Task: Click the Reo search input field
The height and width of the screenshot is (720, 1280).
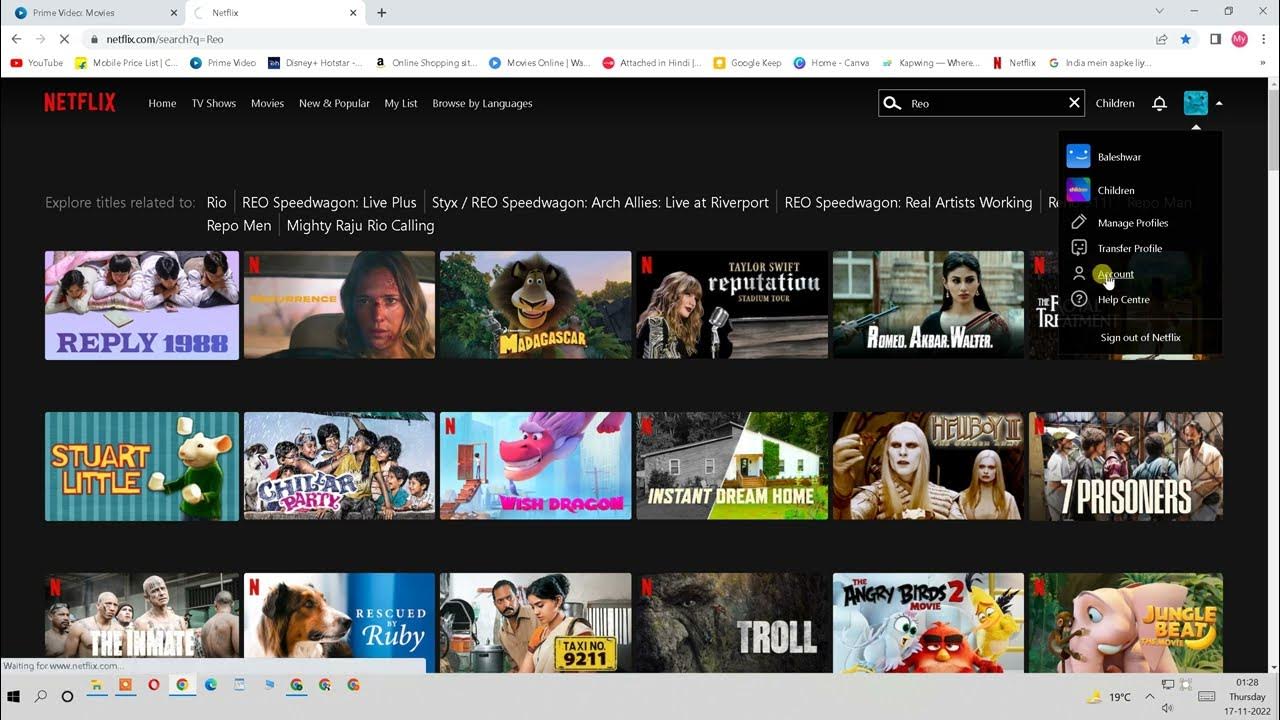Action: point(980,103)
